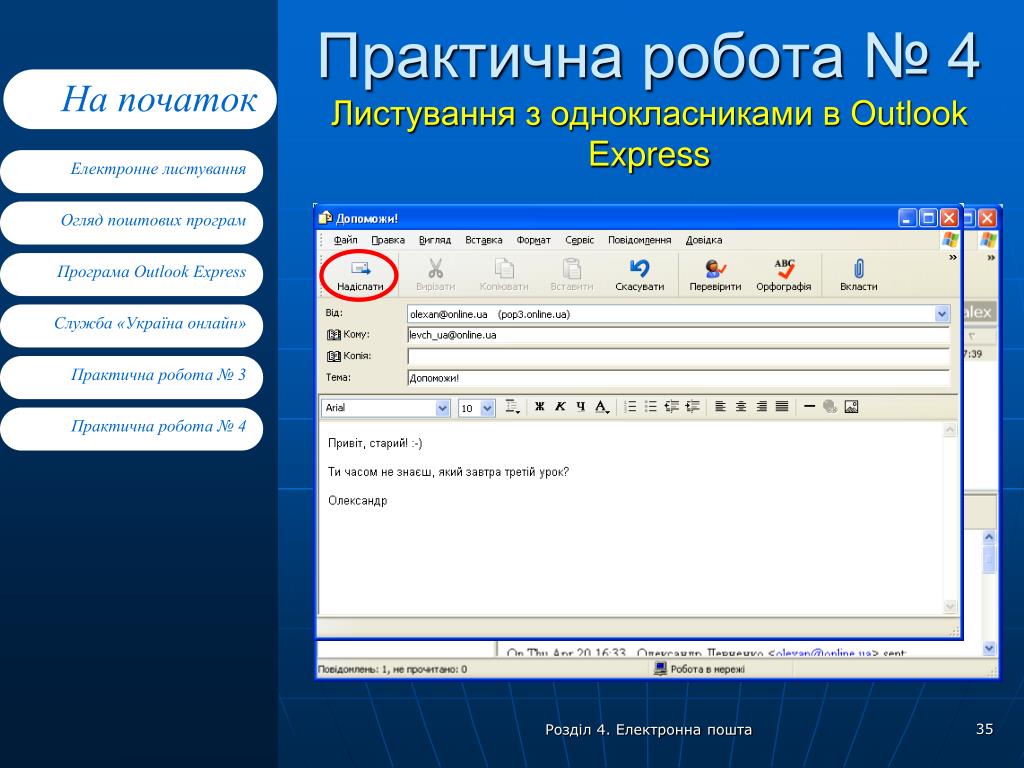Decrease paragraph indent

tap(671, 407)
